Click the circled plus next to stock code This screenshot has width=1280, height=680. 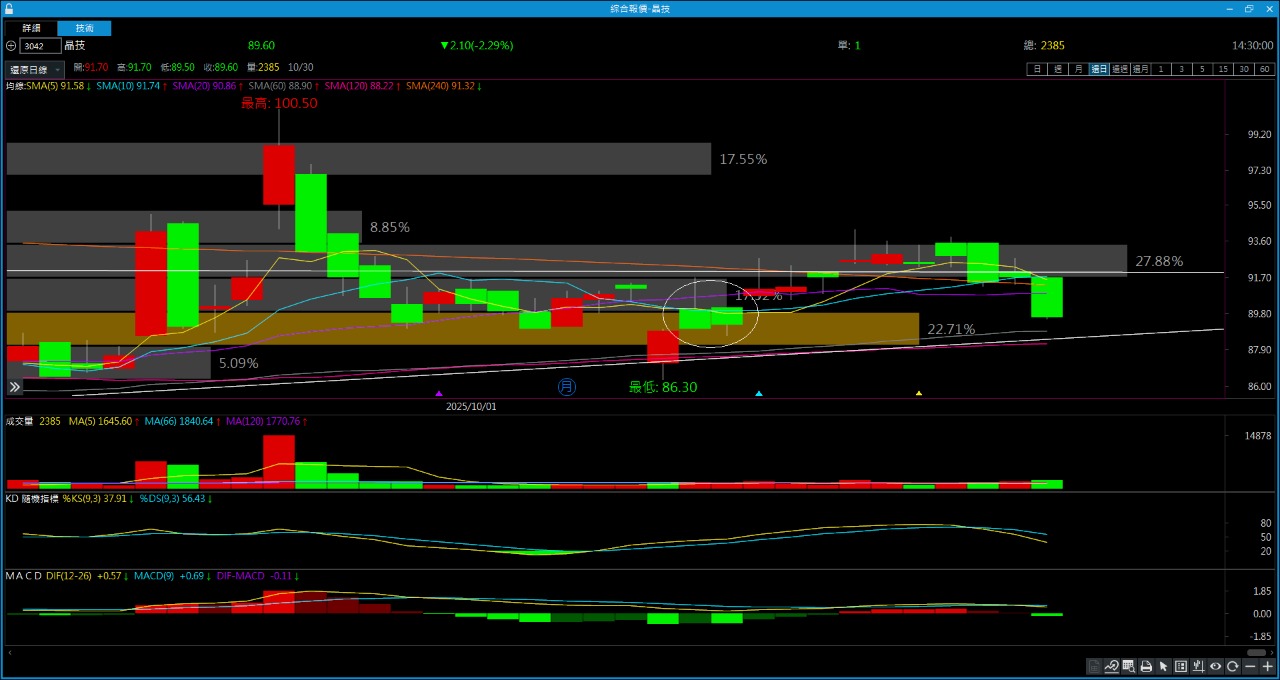11,46
